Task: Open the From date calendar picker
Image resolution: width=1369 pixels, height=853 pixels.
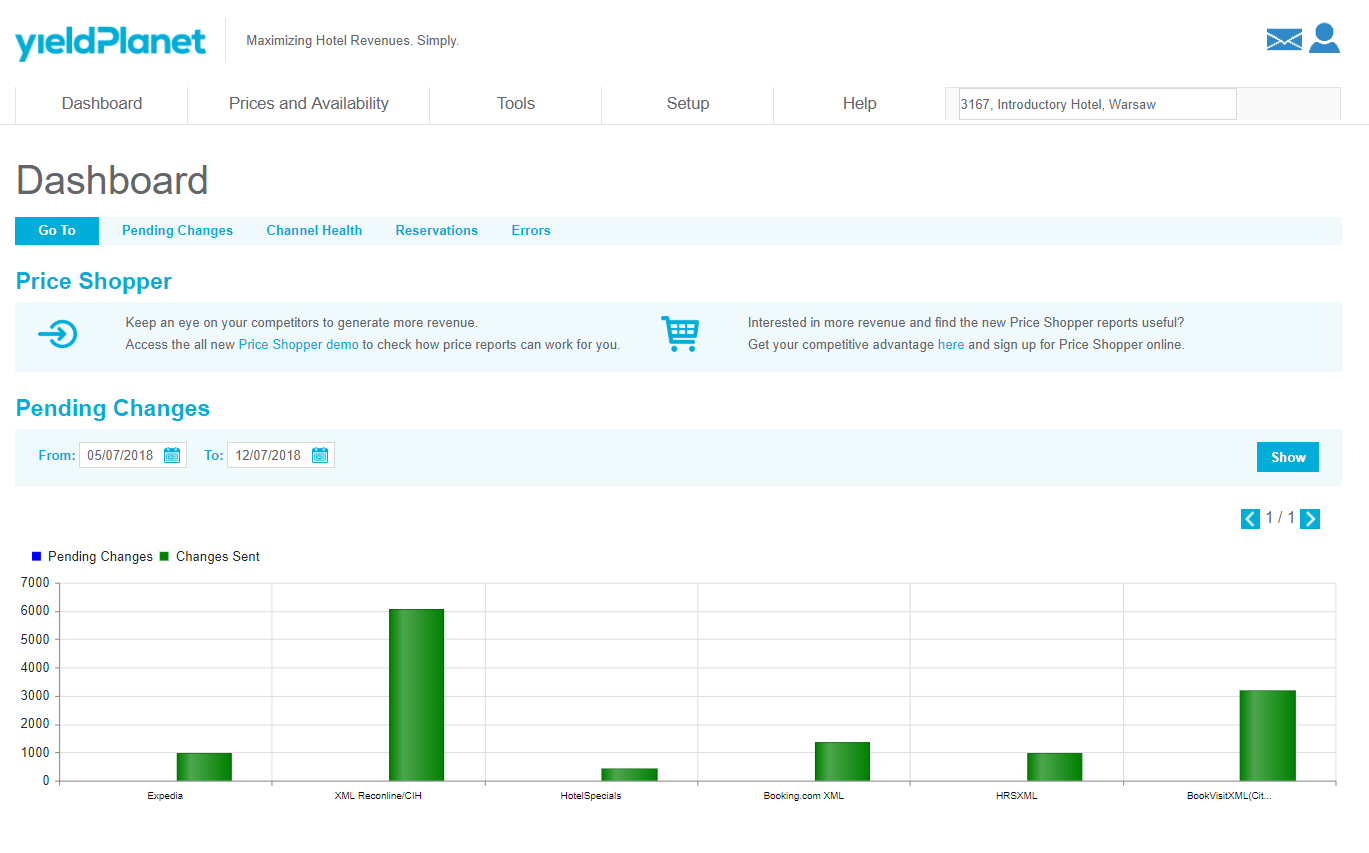Action: tap(172, 456)
